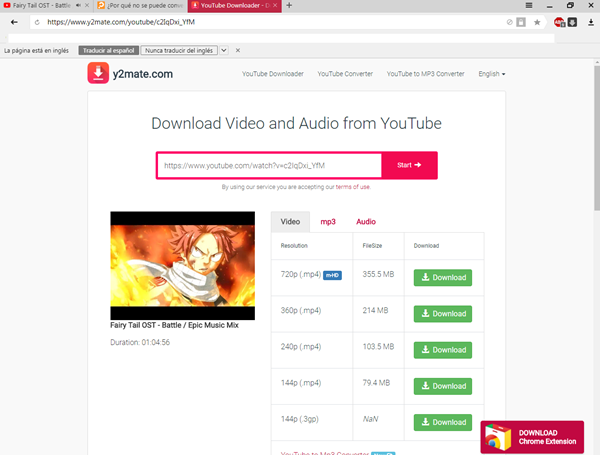
Task: Click Download Chrome Extension banner
Action: (x=532, y=437)
